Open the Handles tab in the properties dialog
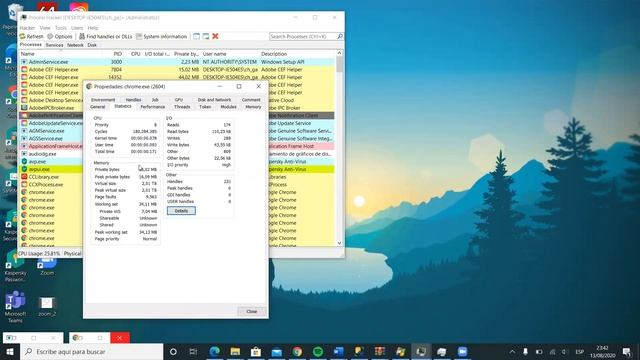This screenshot has height=360, width=640. [133, 100]
